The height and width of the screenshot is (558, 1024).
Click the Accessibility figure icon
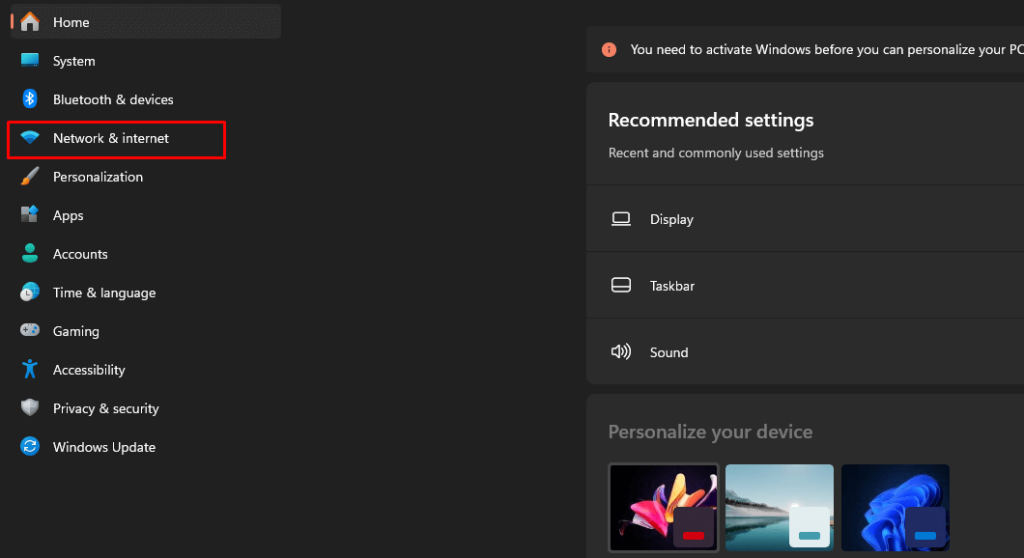click(30, 370)
